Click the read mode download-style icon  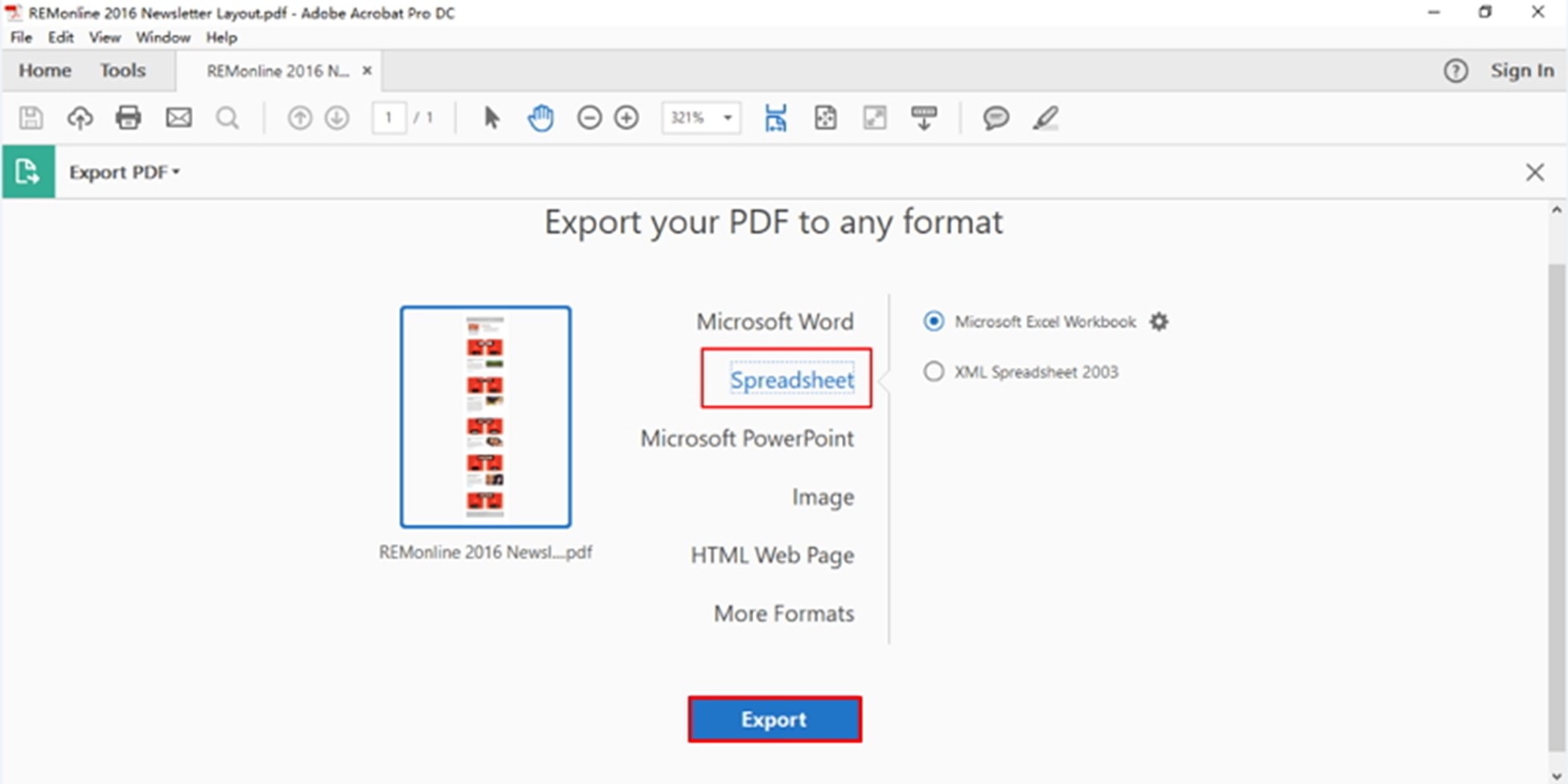(924, 118)
